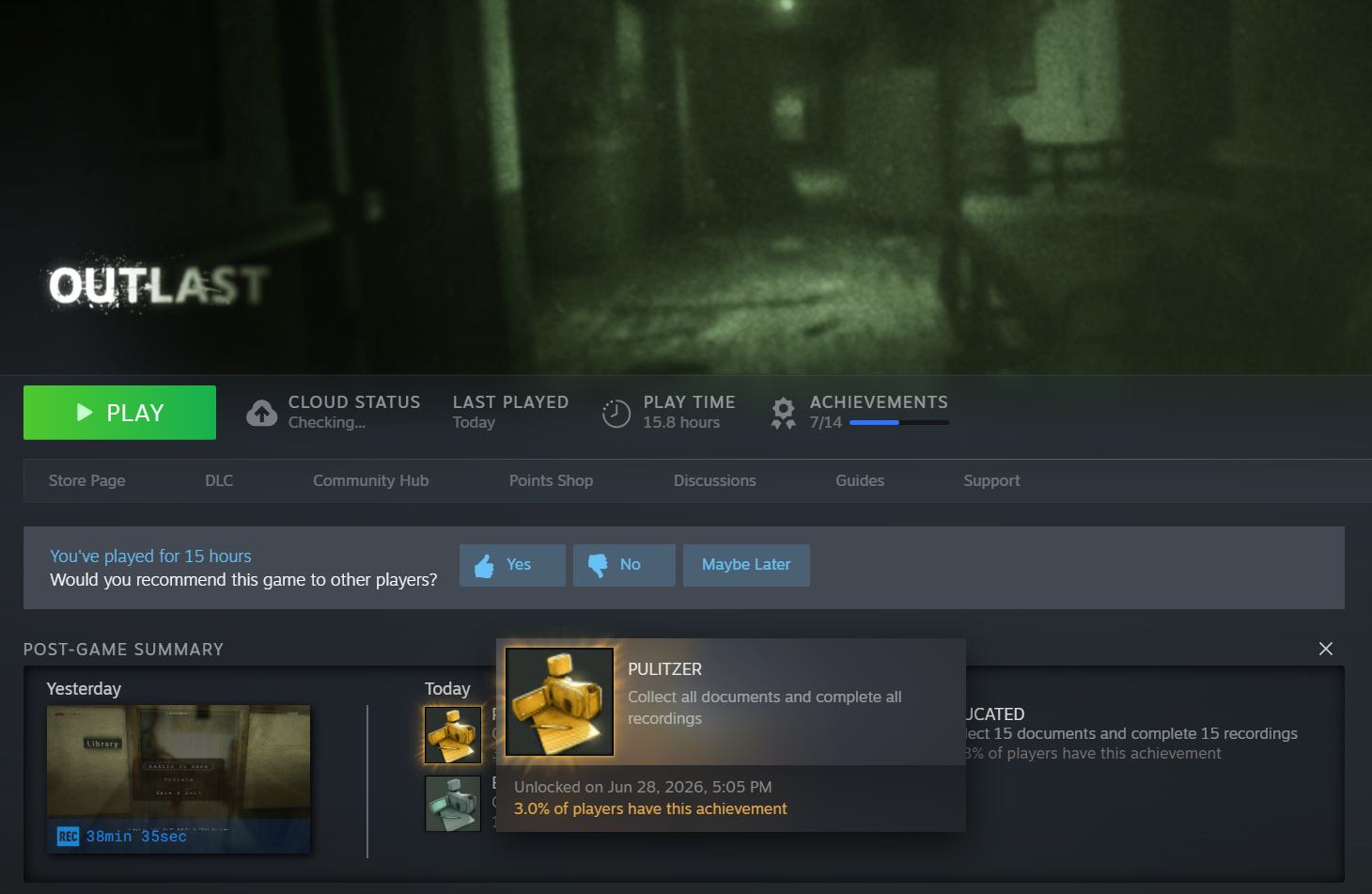
Task: Click the PULITZER achievement title
Action: [665, 669]
